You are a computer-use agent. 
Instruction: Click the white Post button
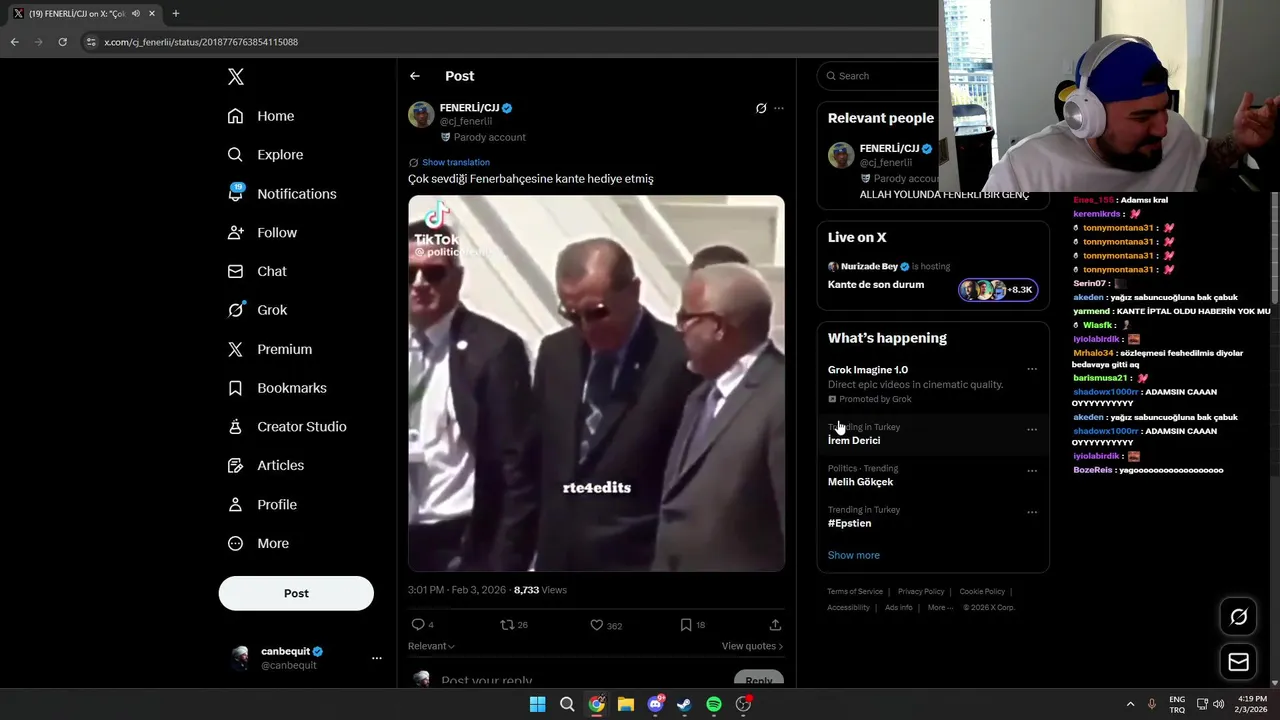point(296,593)
